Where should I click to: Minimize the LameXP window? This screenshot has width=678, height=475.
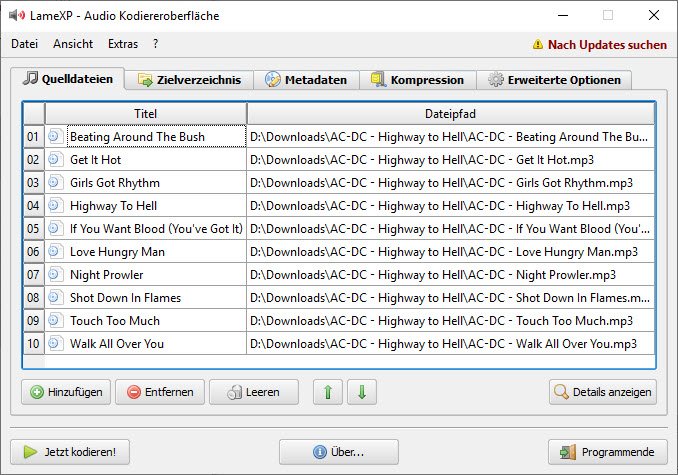click(x=563, y=16)
